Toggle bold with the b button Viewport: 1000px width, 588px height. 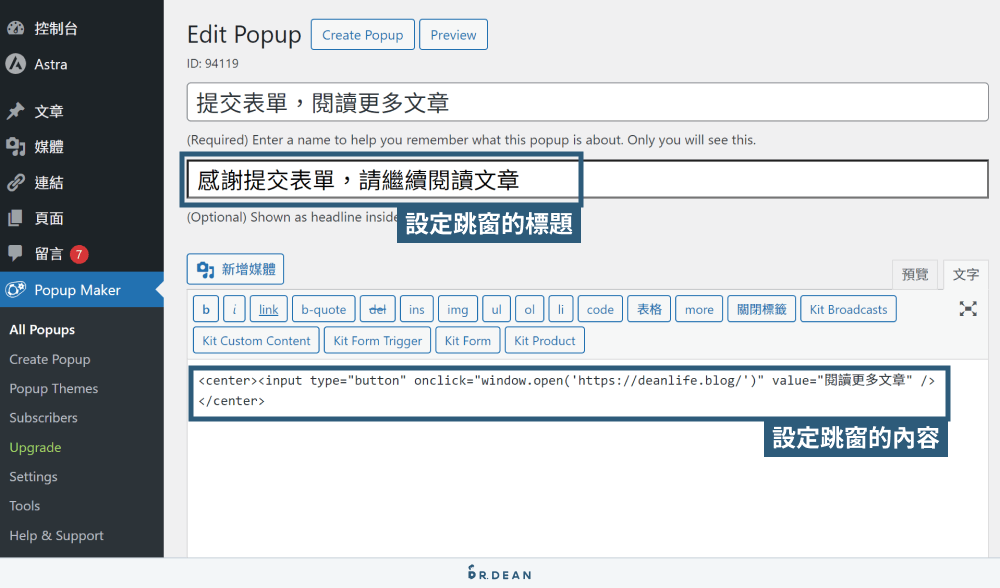205,308
